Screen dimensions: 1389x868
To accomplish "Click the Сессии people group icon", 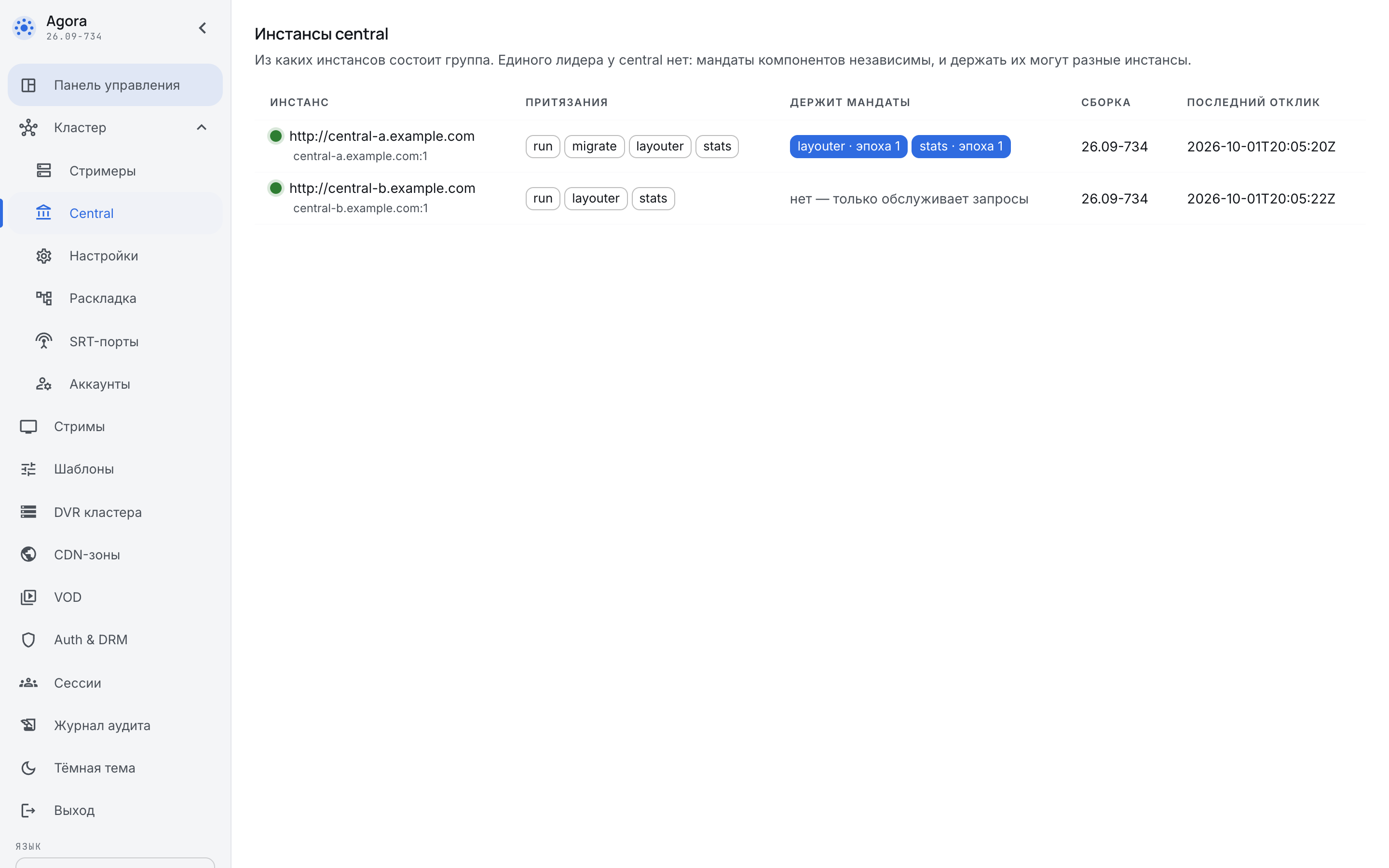I will coord(28,682).
